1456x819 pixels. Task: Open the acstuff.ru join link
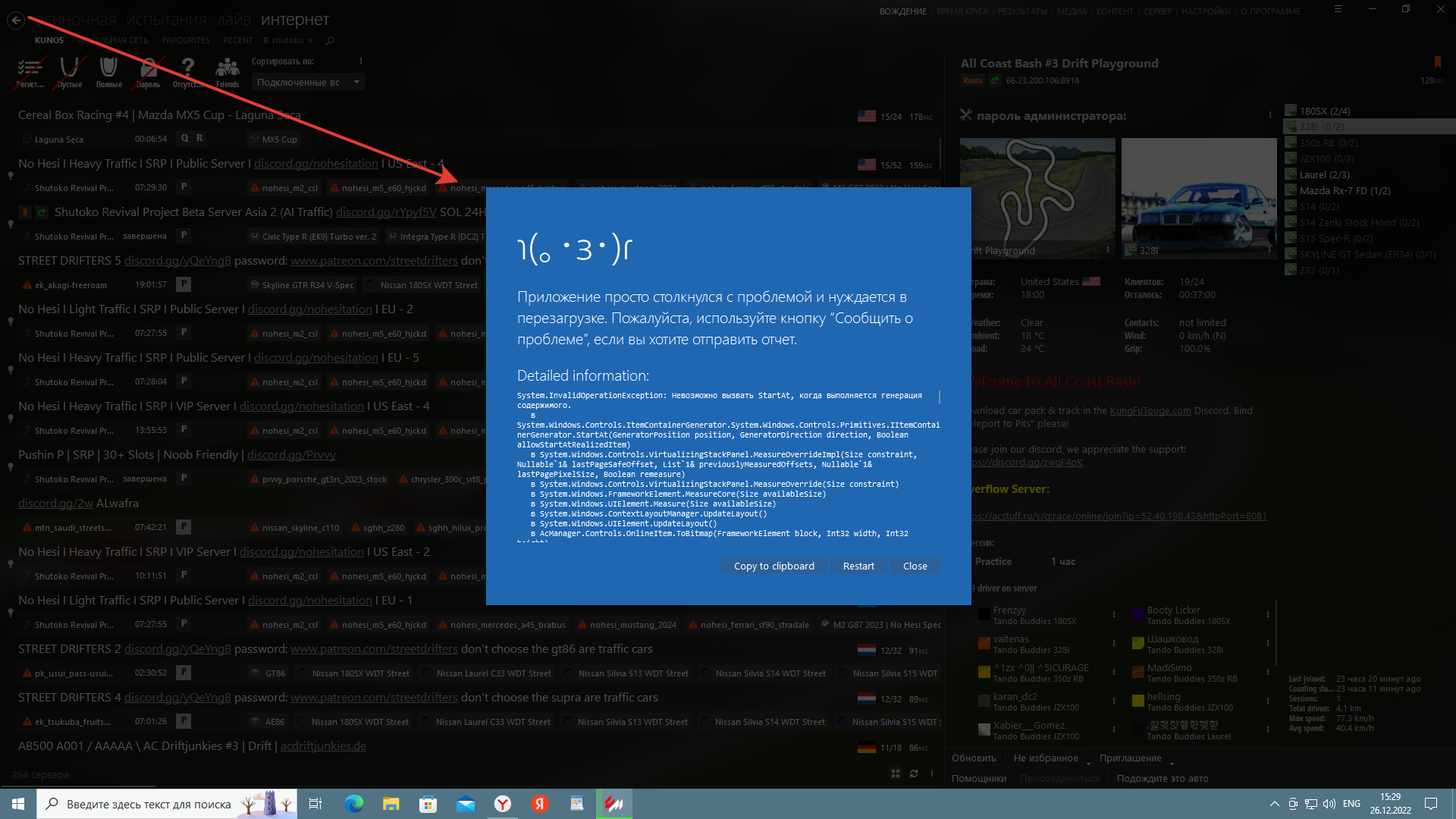1119,516
